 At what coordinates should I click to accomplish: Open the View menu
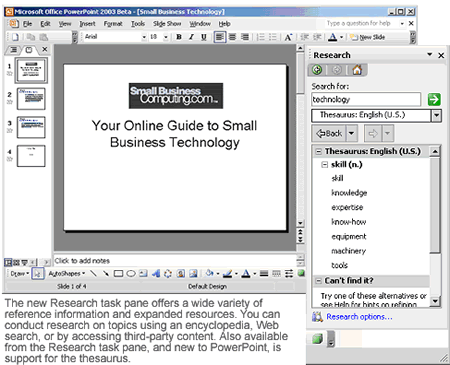point(65,24)
